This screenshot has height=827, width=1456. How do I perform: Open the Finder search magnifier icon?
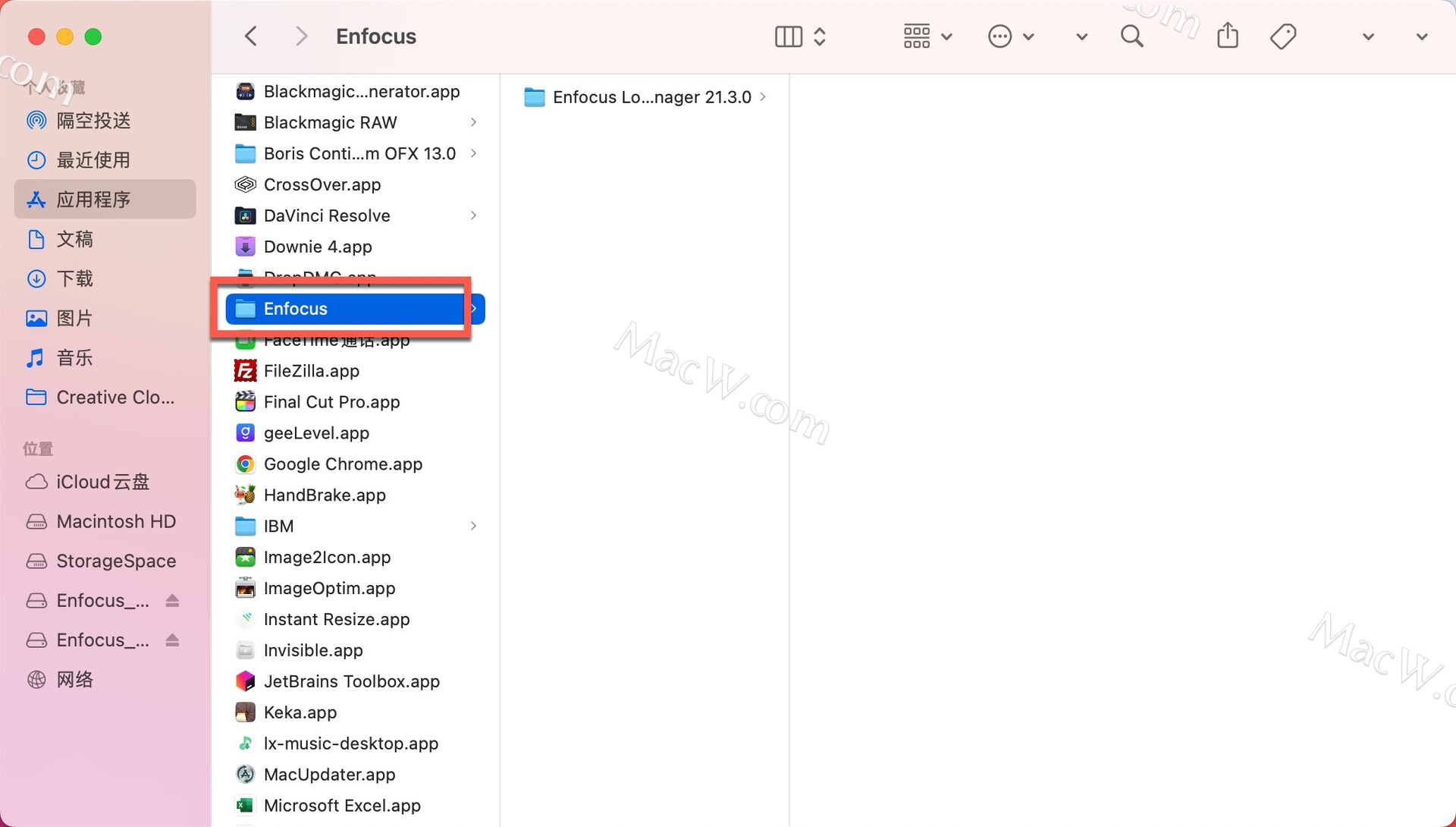point(1131,36)
